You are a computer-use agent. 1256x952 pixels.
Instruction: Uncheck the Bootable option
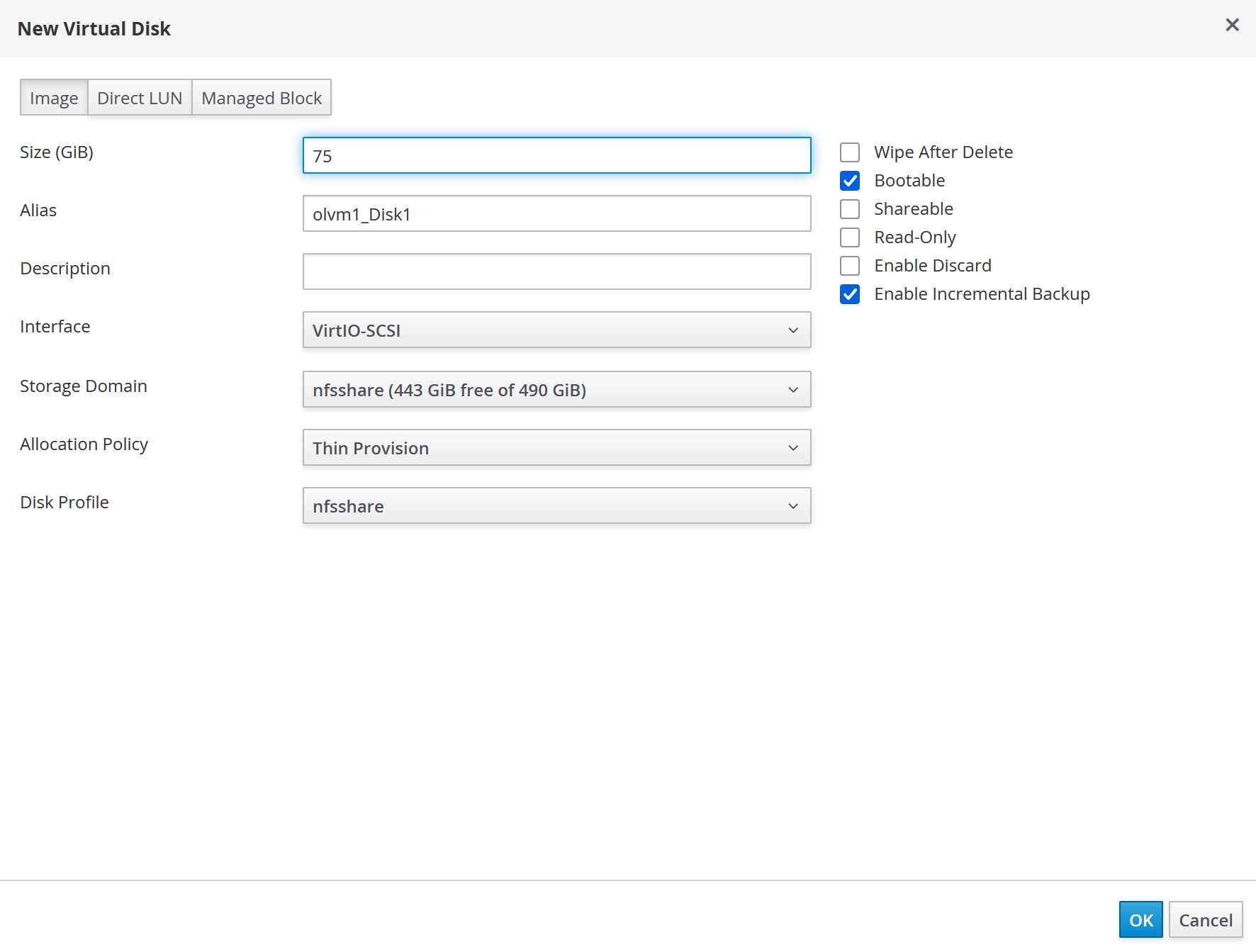850,181
